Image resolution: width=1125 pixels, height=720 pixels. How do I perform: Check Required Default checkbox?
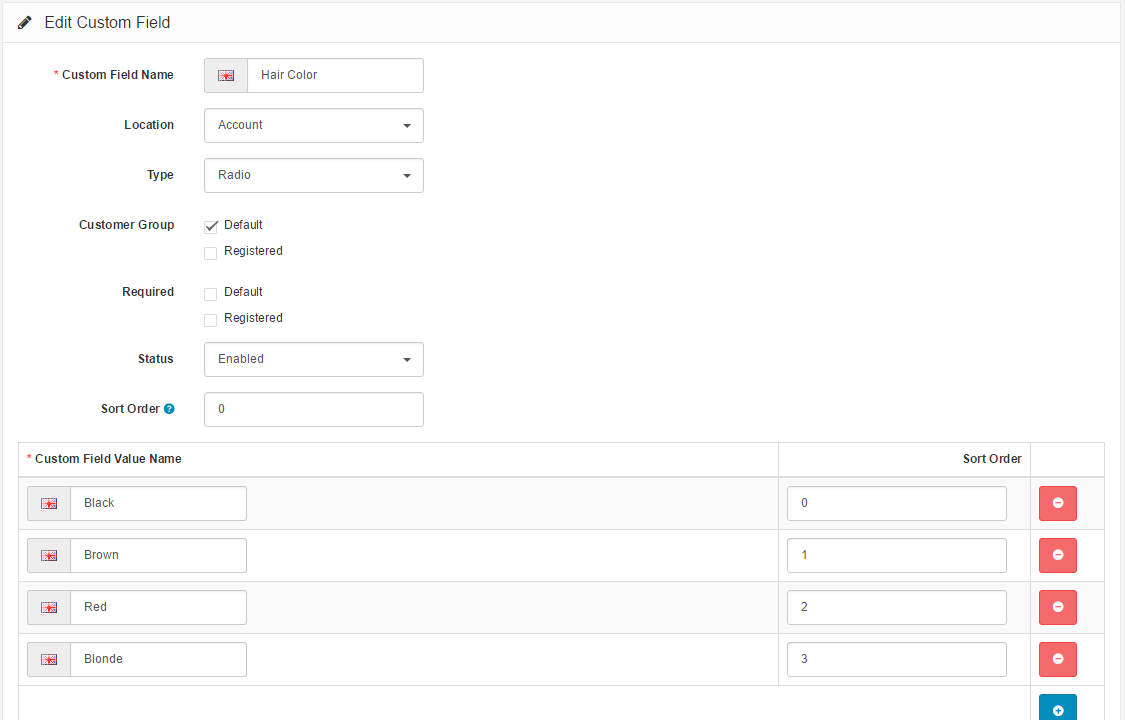(x=210, y=293)
